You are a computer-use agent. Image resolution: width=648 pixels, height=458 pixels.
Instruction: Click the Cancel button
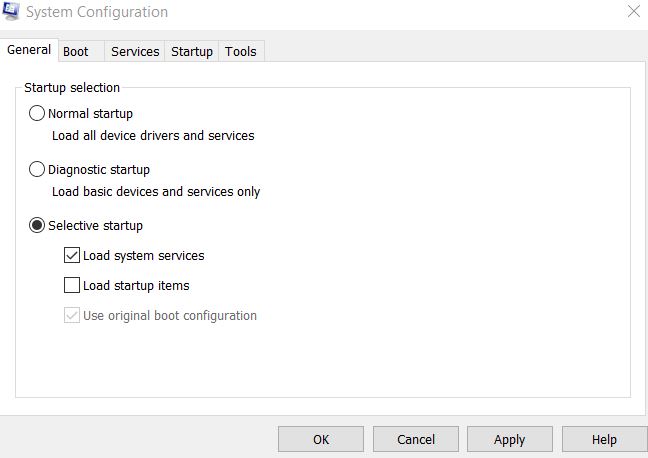pos(416,439)
